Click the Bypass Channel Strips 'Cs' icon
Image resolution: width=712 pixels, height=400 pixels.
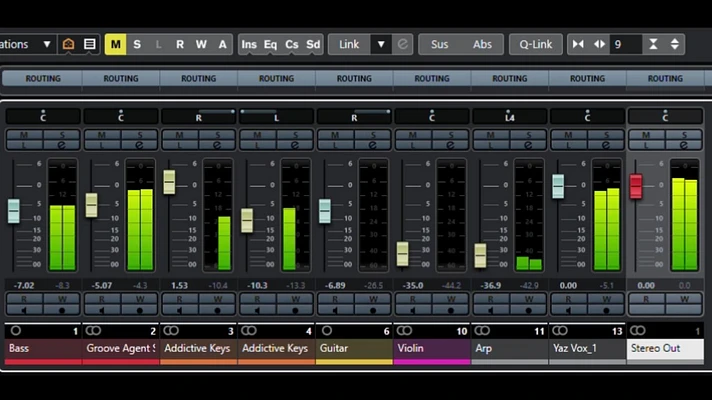291,44
